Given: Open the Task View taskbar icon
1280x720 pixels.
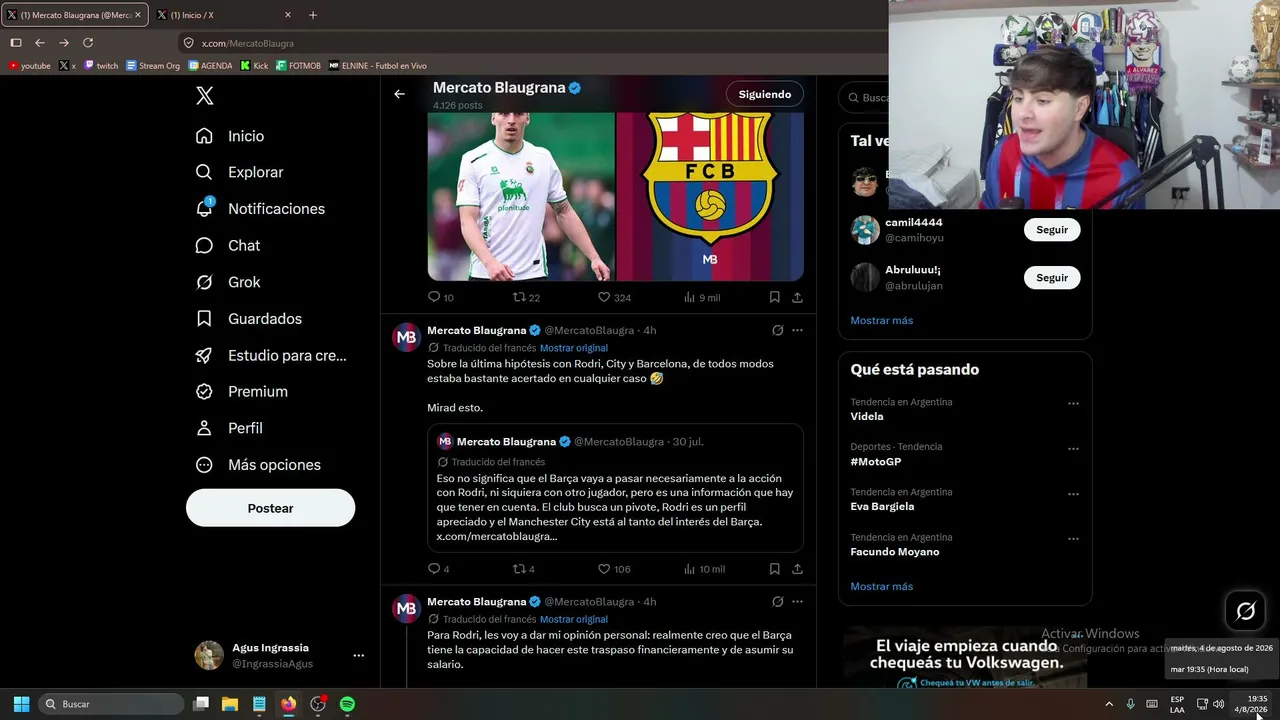Looking at the screenshot, I should point(201,704).
